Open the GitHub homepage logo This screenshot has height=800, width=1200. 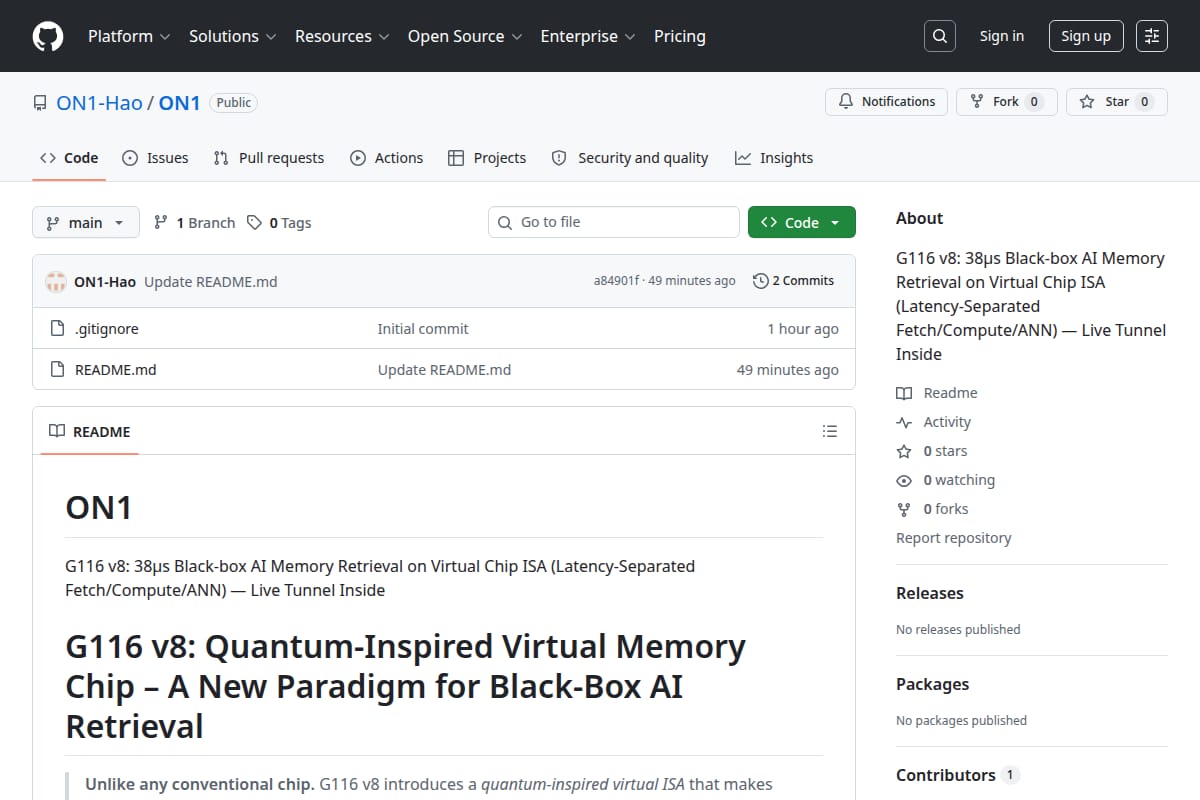[x=48, y=36]
